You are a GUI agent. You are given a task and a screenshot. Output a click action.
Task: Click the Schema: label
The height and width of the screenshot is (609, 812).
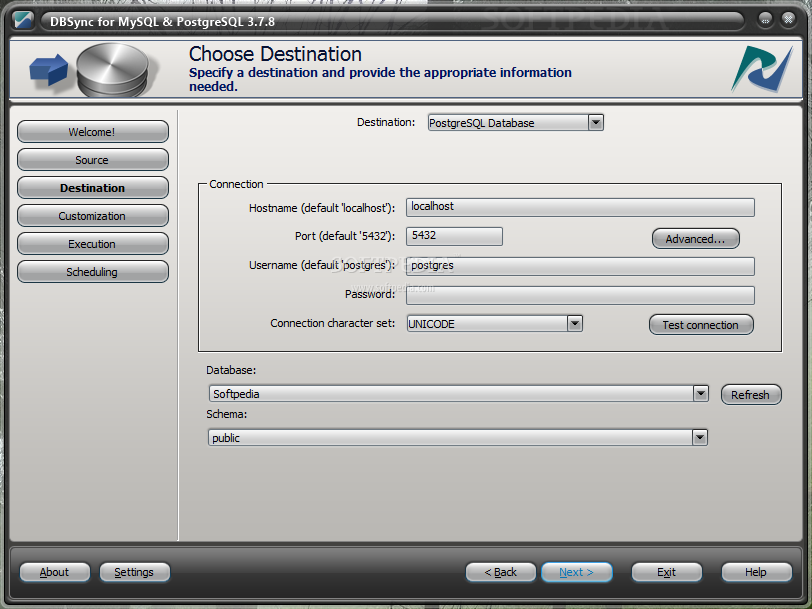tap(226, 414)
